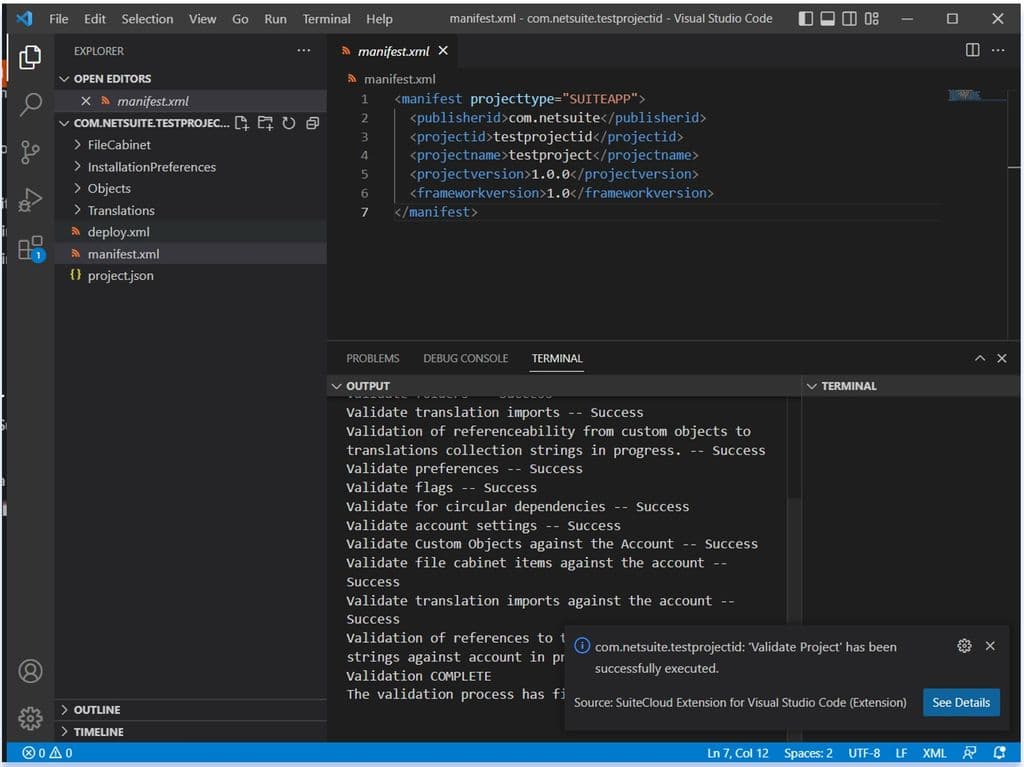Open the Extensions view

pos(30,248)
